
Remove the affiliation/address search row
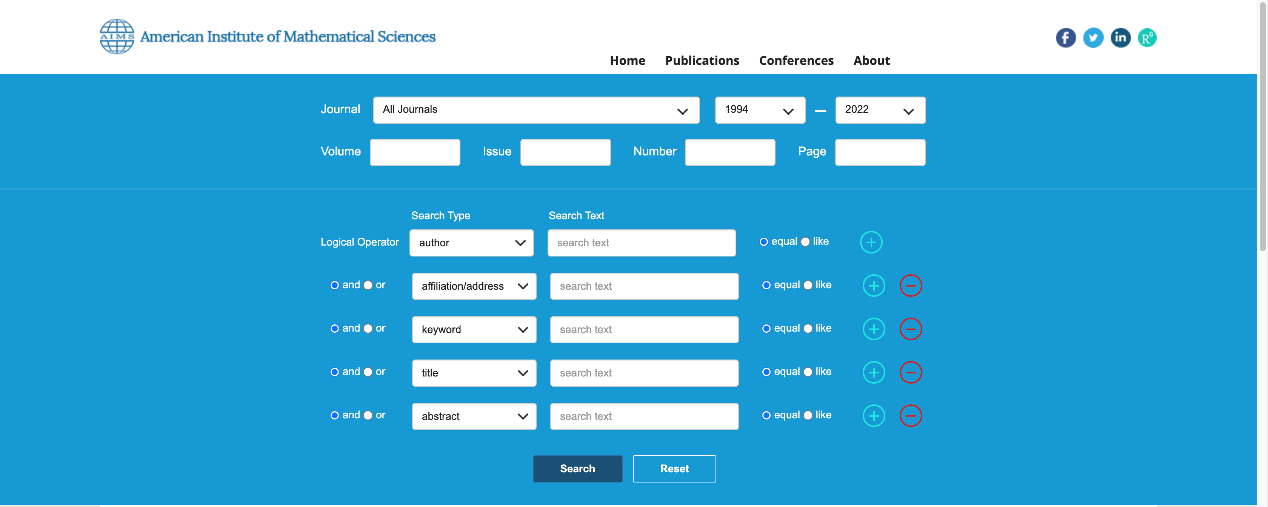(910, 286)
